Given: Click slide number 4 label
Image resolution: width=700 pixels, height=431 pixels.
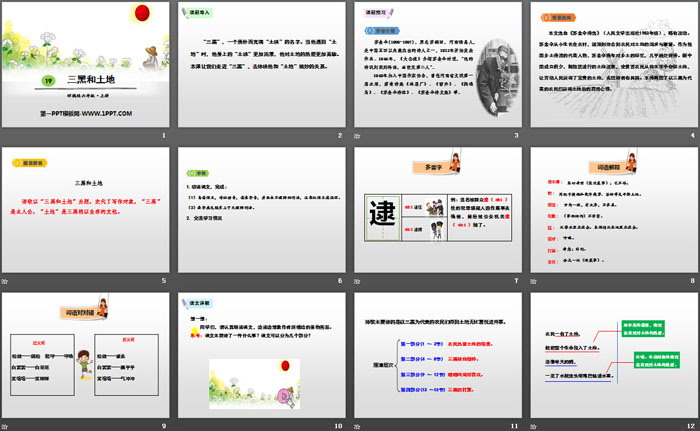Looking at the screenshot, I should tap(692, 135).
